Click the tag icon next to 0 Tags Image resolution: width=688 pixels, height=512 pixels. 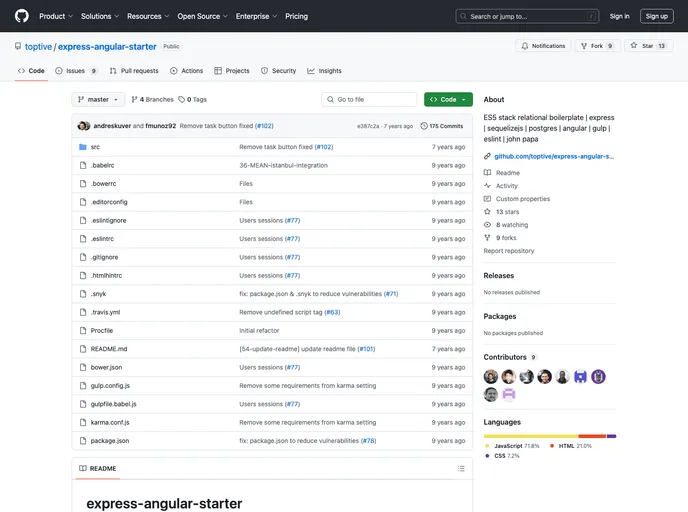[x=182, y=100]
